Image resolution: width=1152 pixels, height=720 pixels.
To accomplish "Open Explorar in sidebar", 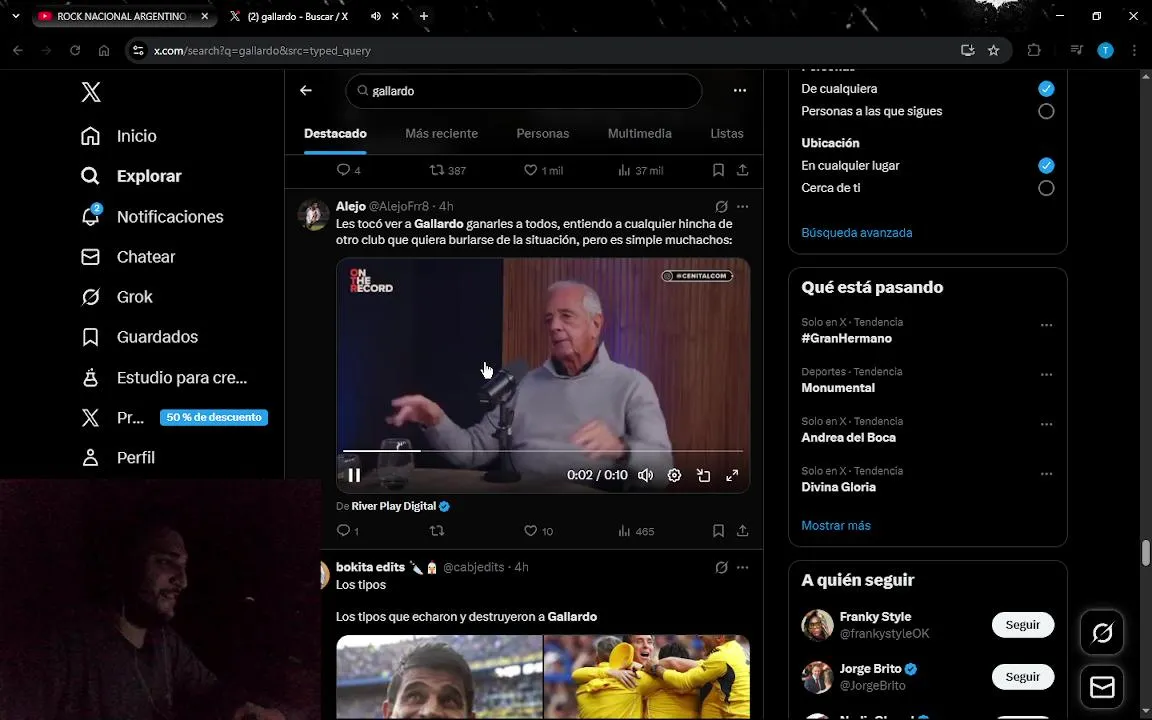I will [x=131, y=176].
